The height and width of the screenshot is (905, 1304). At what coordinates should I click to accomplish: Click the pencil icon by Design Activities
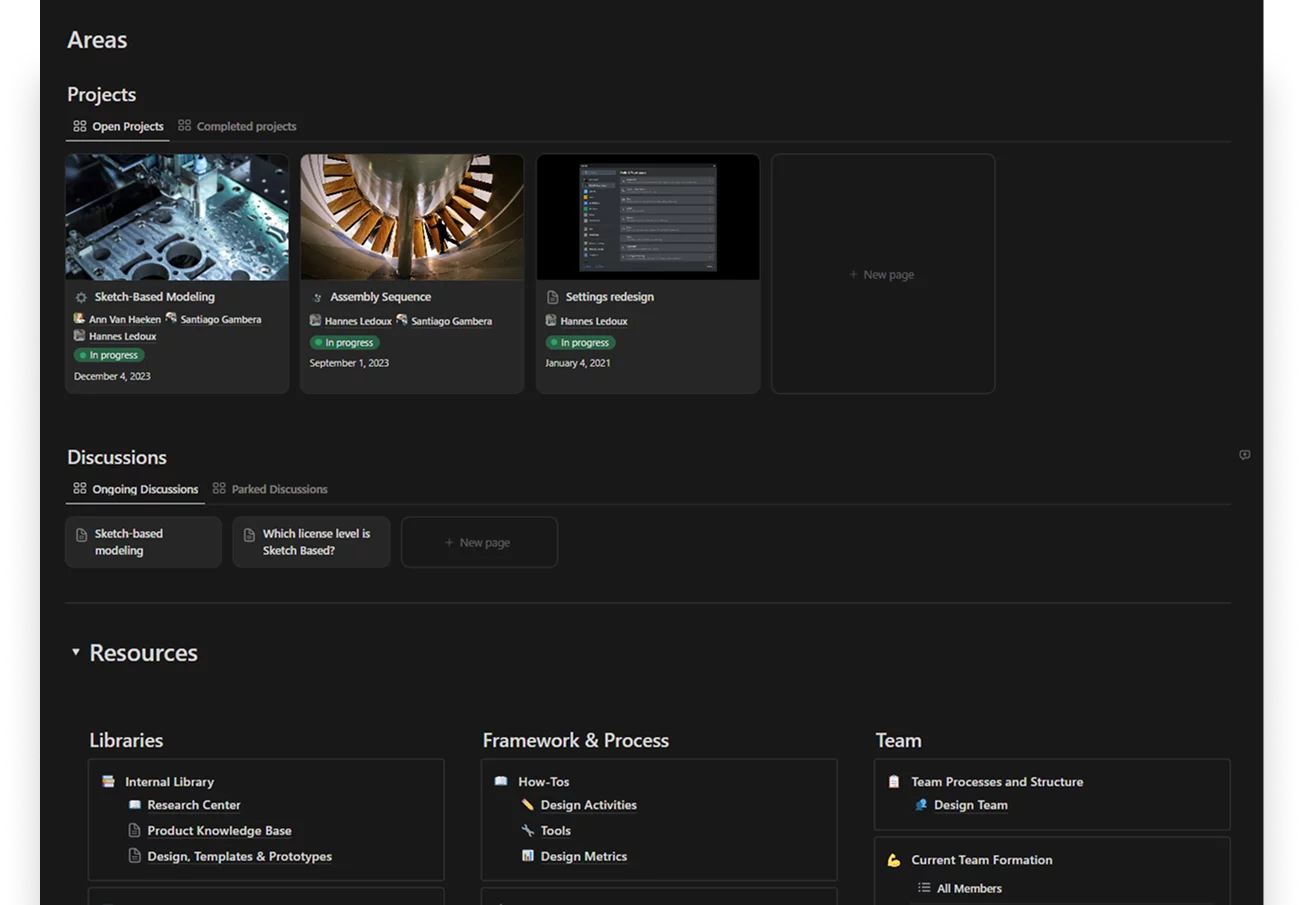[x=528, y=805]
